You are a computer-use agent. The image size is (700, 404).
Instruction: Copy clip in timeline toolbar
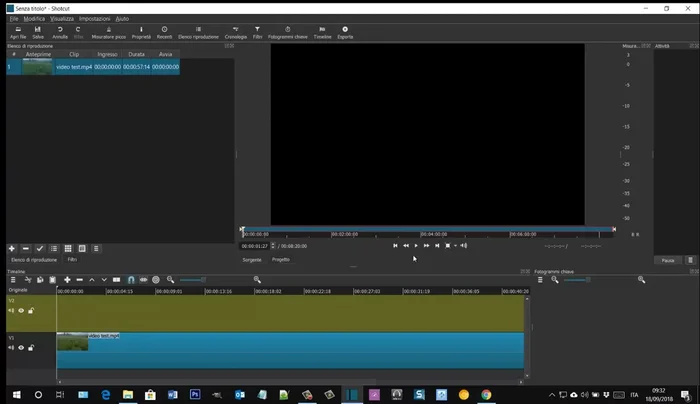[x=40, y=280]
